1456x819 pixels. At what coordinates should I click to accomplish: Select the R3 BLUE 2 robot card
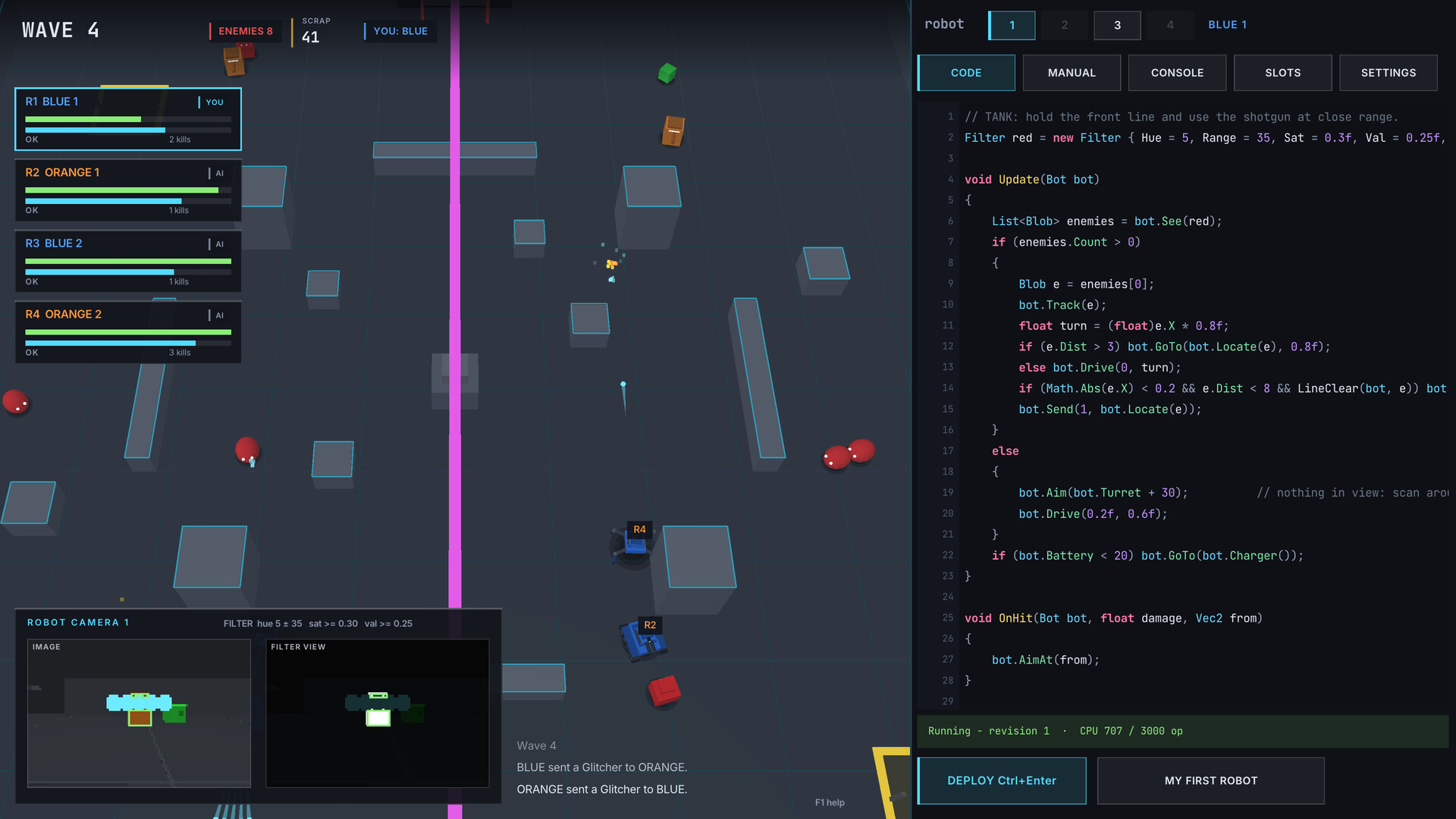[x=128, y=261]
